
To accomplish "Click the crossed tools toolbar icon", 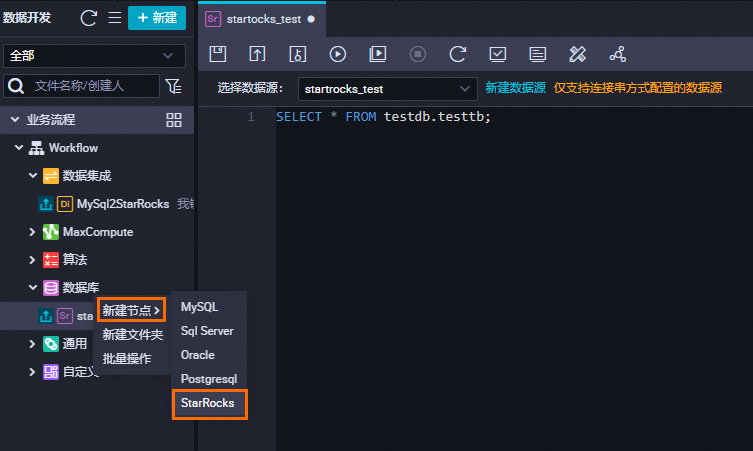I will pyautogui.click(x=577, y=54).
